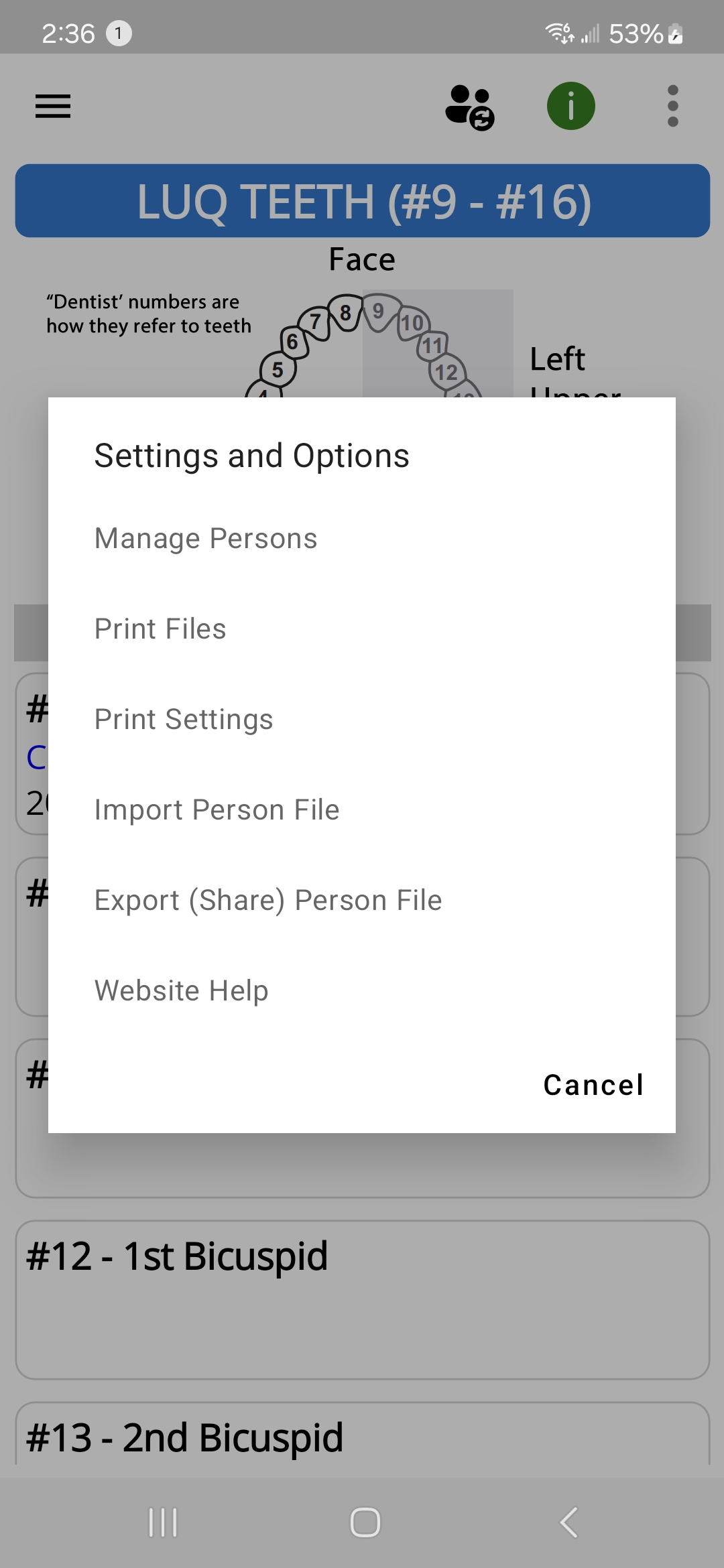Choose Print Files from the dialog
This screenshot has width=724, height=1568.
160,629
